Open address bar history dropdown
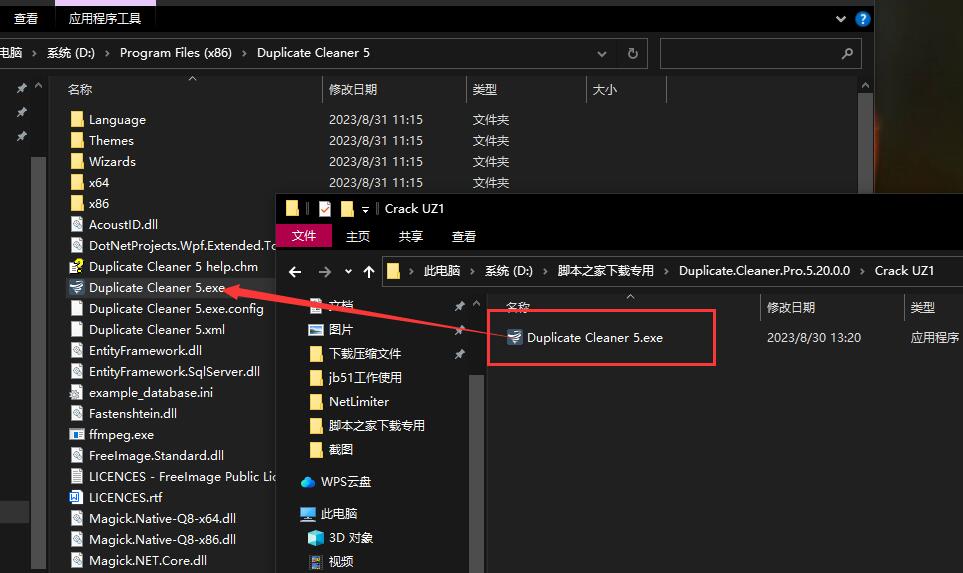963x573 pixels. (602, 54)
